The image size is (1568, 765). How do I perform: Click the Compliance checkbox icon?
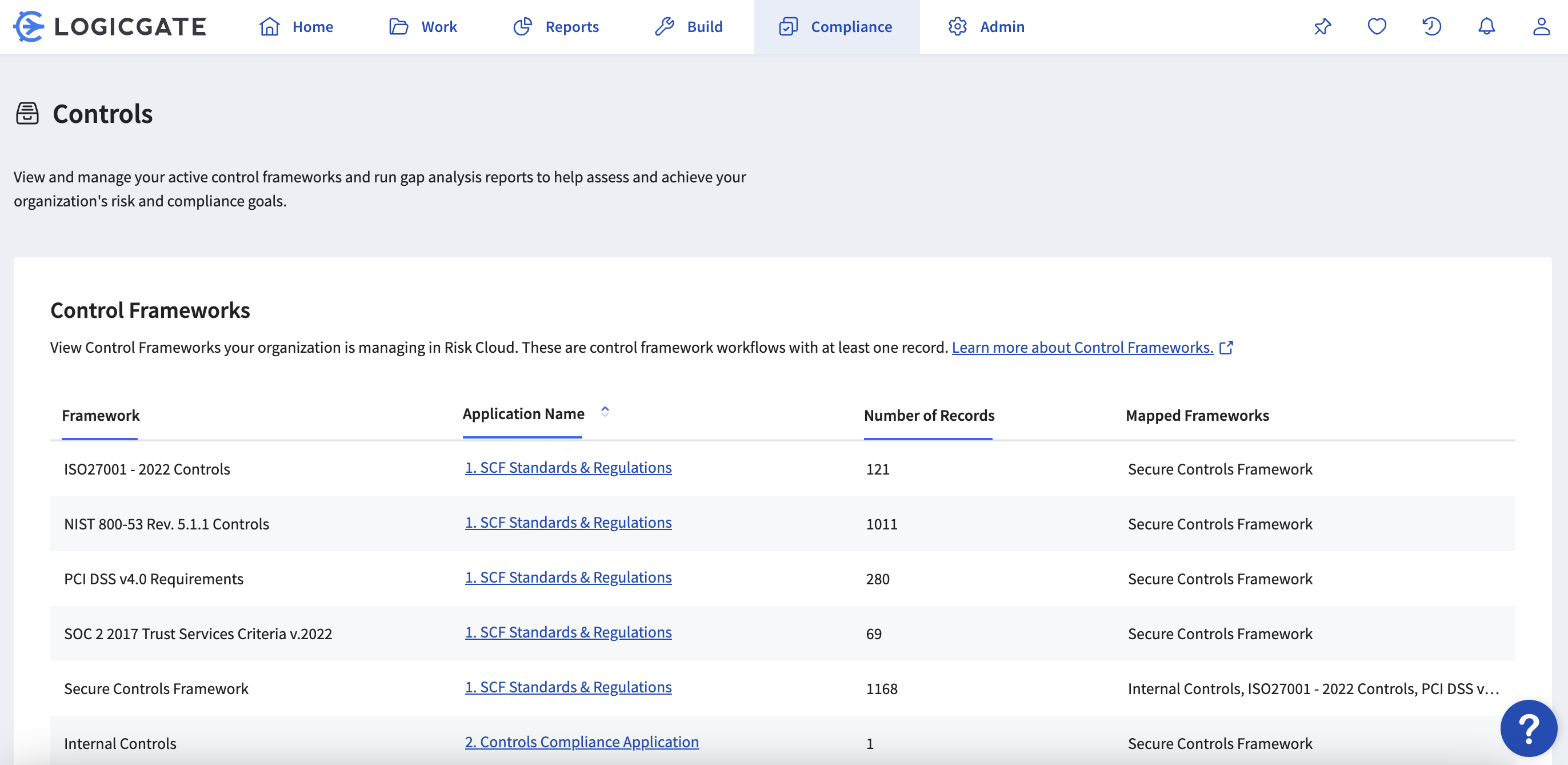tap(788, 26)
